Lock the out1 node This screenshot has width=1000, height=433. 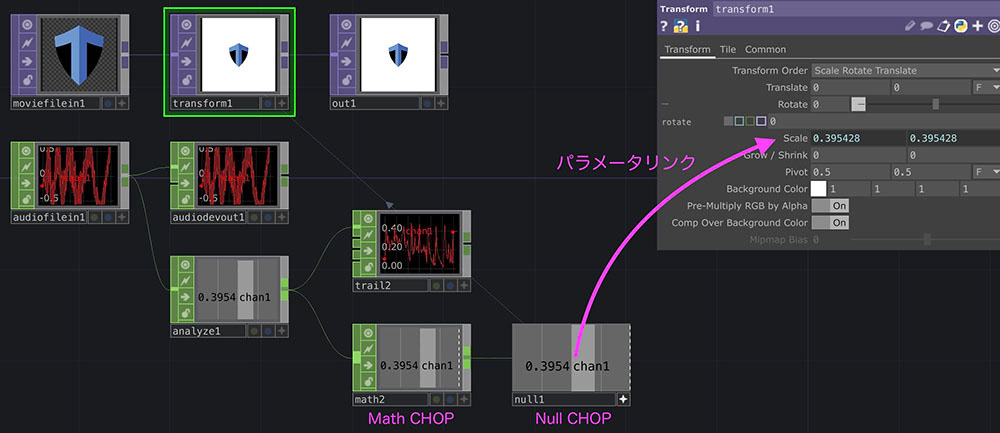[x=345, y=80]
